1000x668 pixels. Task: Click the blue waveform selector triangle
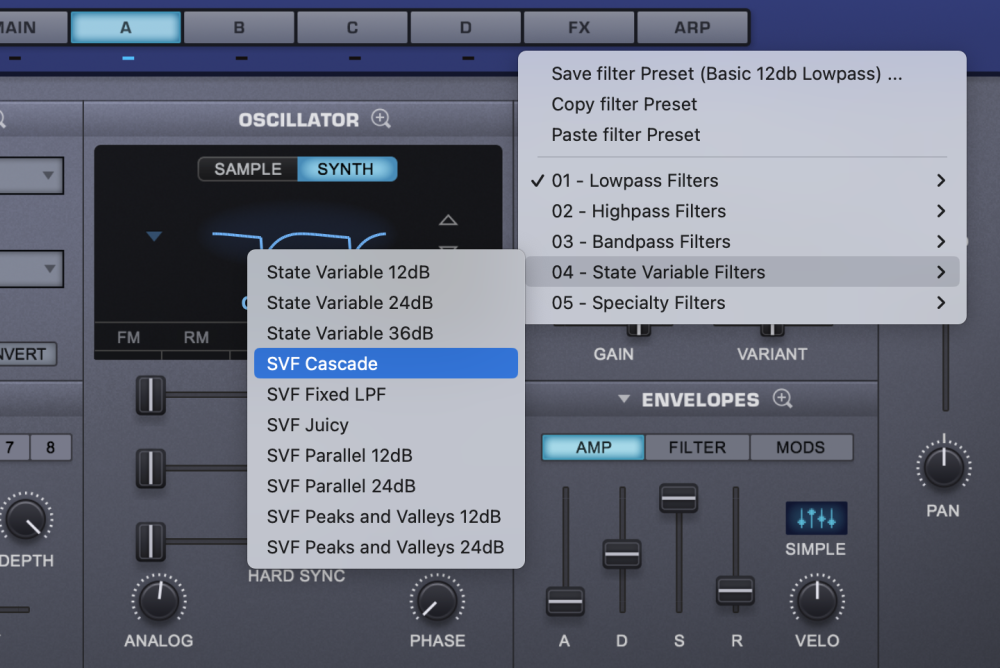pyautogui.click(x=154, y=236)
